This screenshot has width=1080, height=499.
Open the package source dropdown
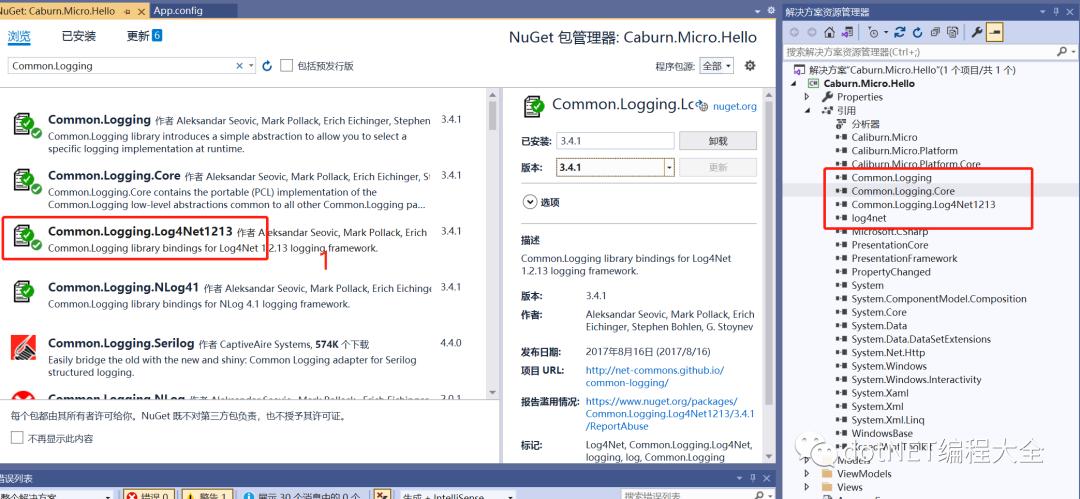pos(716,65)
